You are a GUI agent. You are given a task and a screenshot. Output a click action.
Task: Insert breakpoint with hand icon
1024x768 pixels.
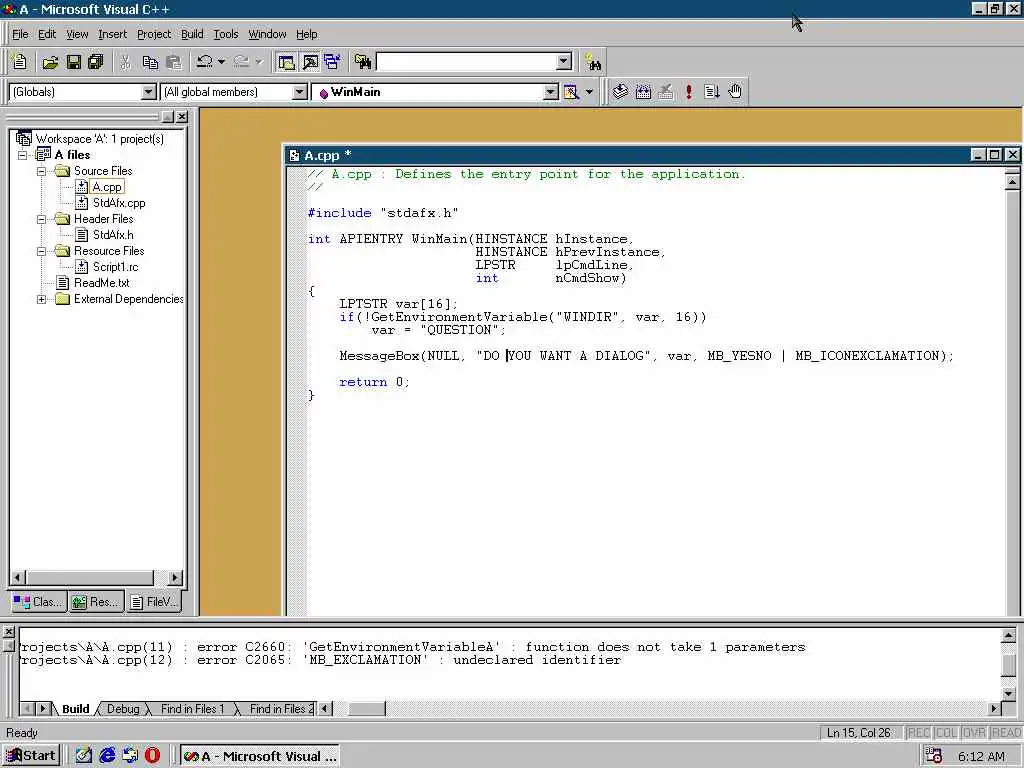(x=735, y=92)
